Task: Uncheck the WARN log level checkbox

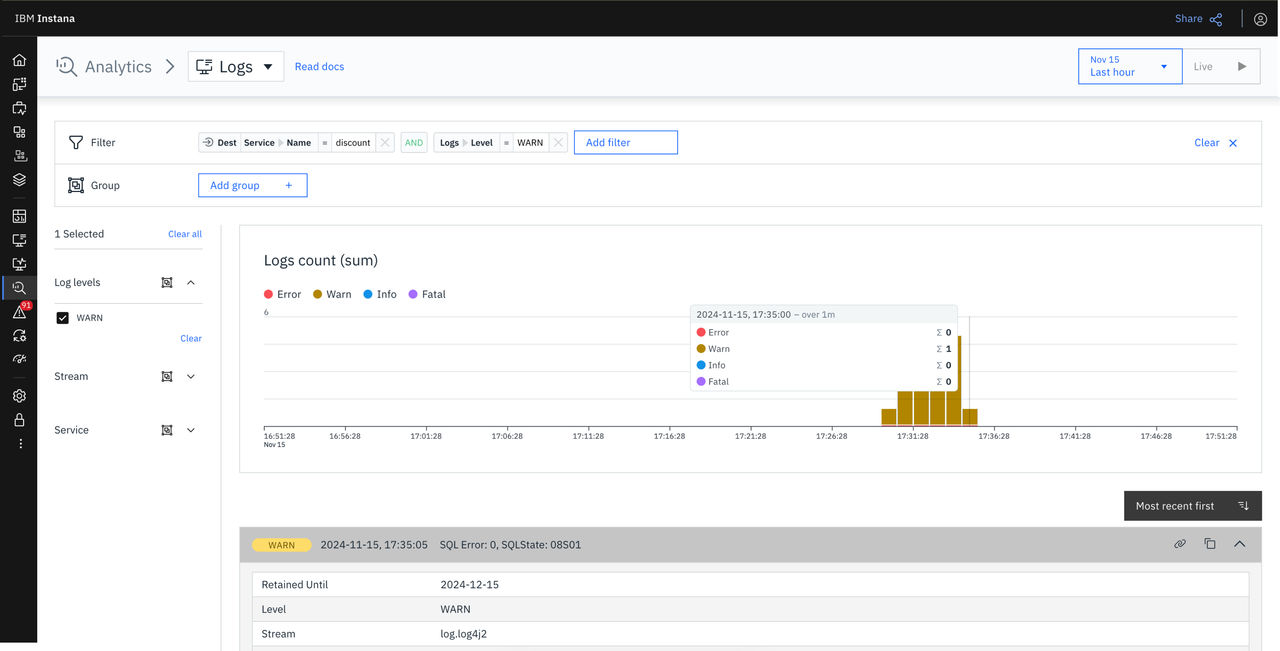Action: [x=63, y=318]
